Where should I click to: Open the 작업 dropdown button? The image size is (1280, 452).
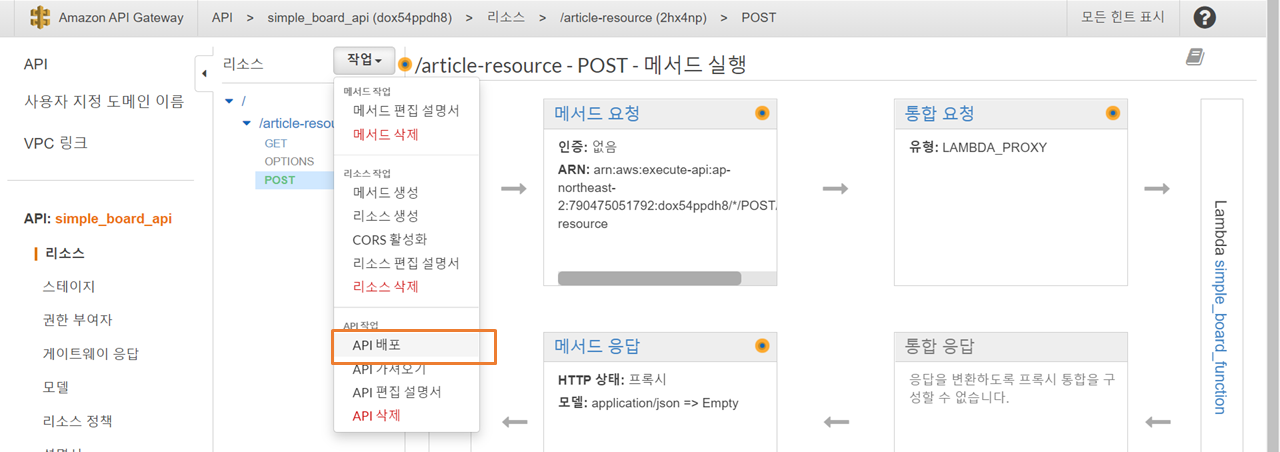364,61
